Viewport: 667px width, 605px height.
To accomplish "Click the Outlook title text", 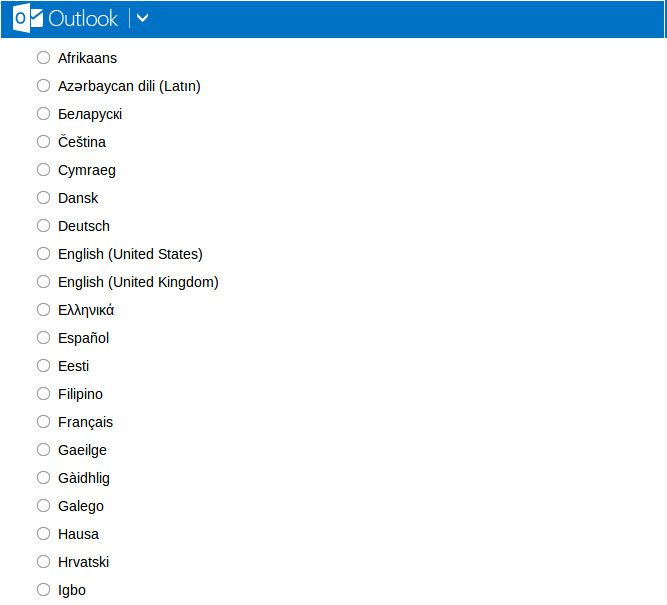I will 83,19.
